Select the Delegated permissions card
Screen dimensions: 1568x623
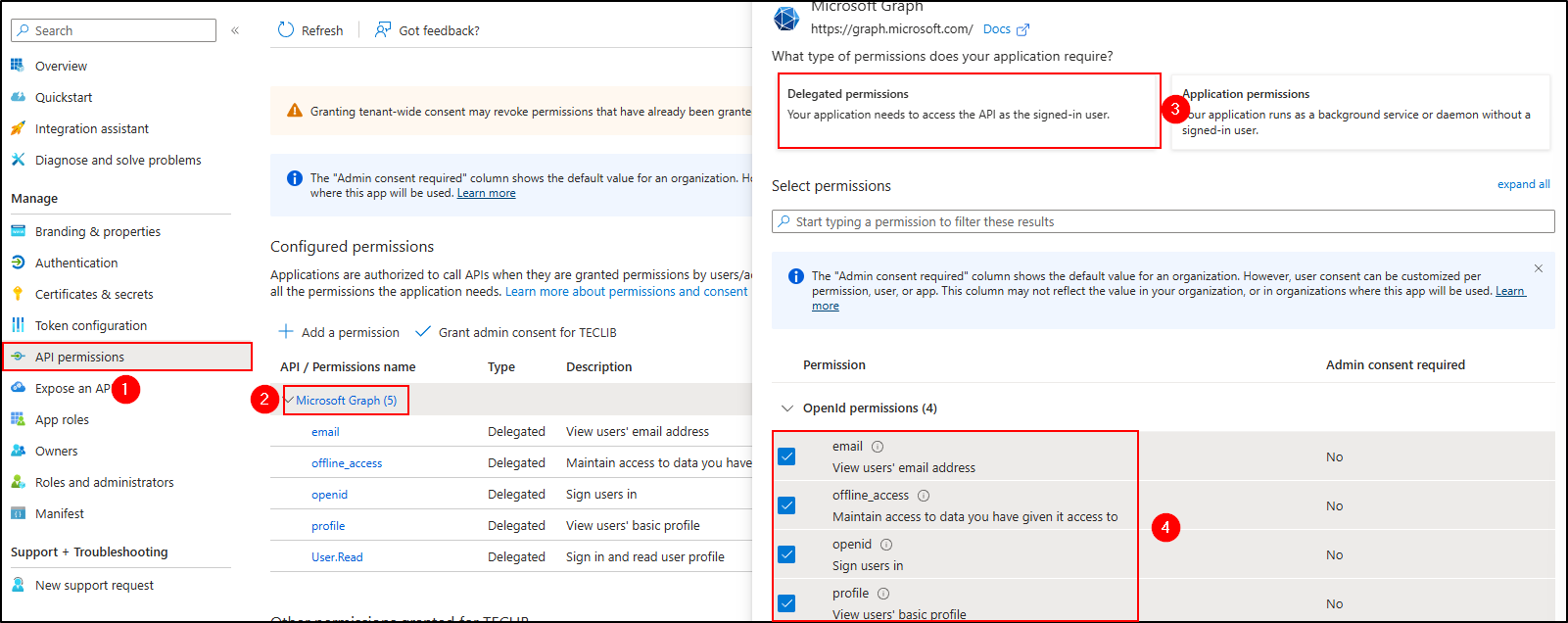click(x=969, y=111)
